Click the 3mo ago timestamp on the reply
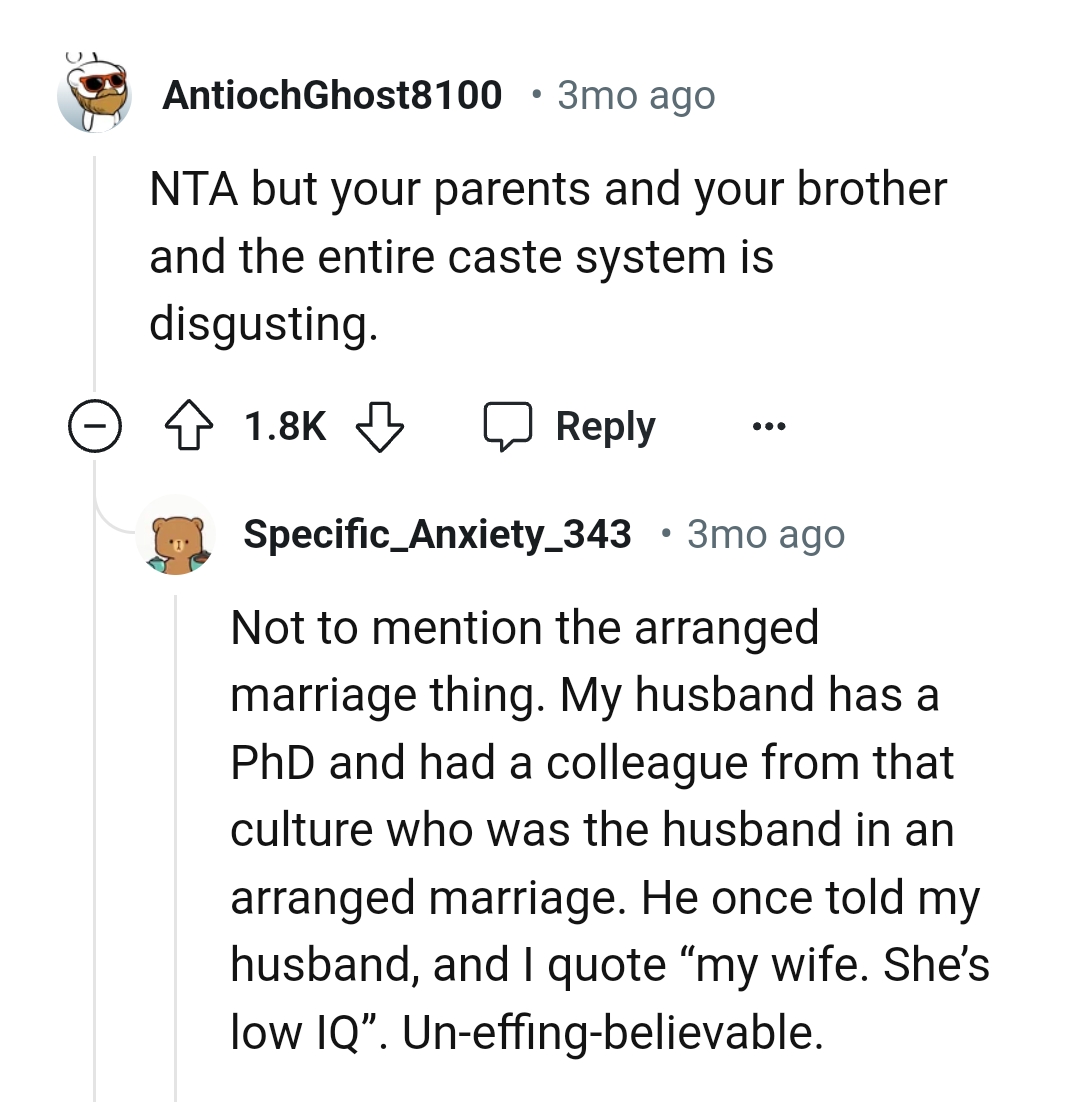The width and height of the screenshot is (1080, 1102). (x=765, y=534)
